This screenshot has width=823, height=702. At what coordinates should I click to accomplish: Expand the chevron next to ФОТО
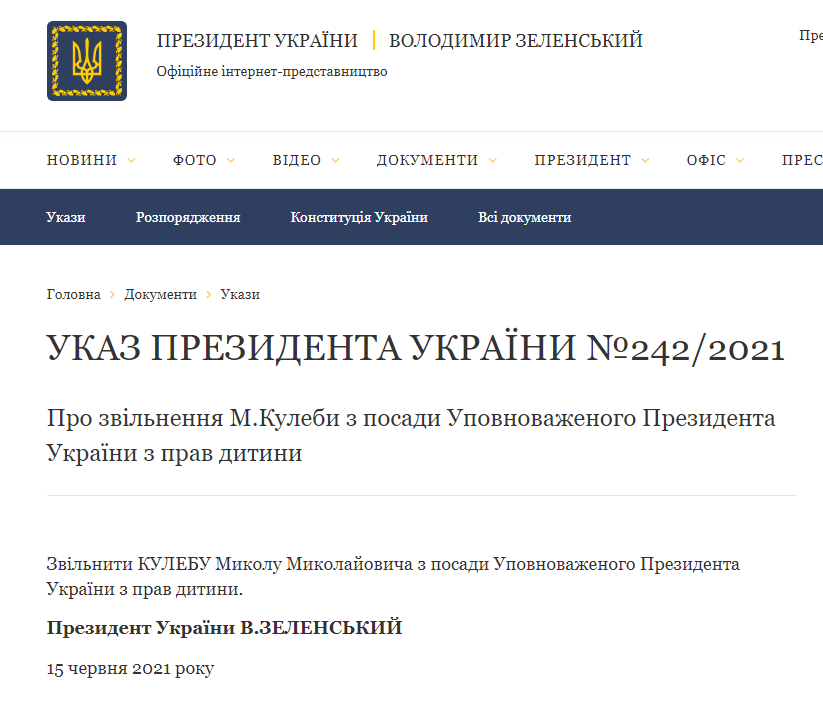[x=230, y=160]
